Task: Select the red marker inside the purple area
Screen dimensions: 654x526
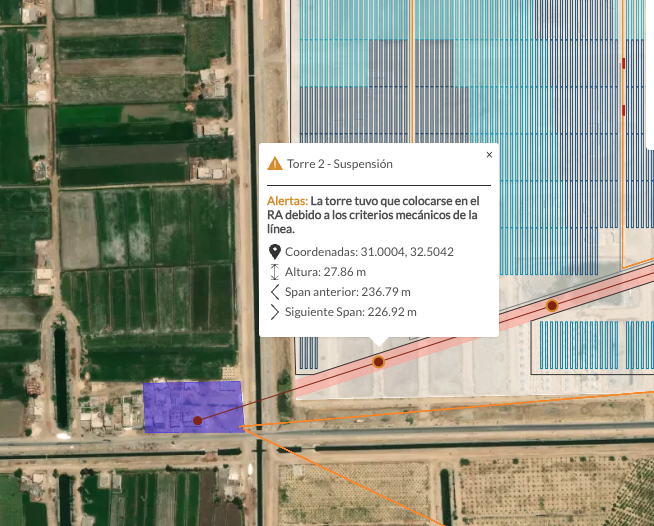Action: (x=198, y=421)
